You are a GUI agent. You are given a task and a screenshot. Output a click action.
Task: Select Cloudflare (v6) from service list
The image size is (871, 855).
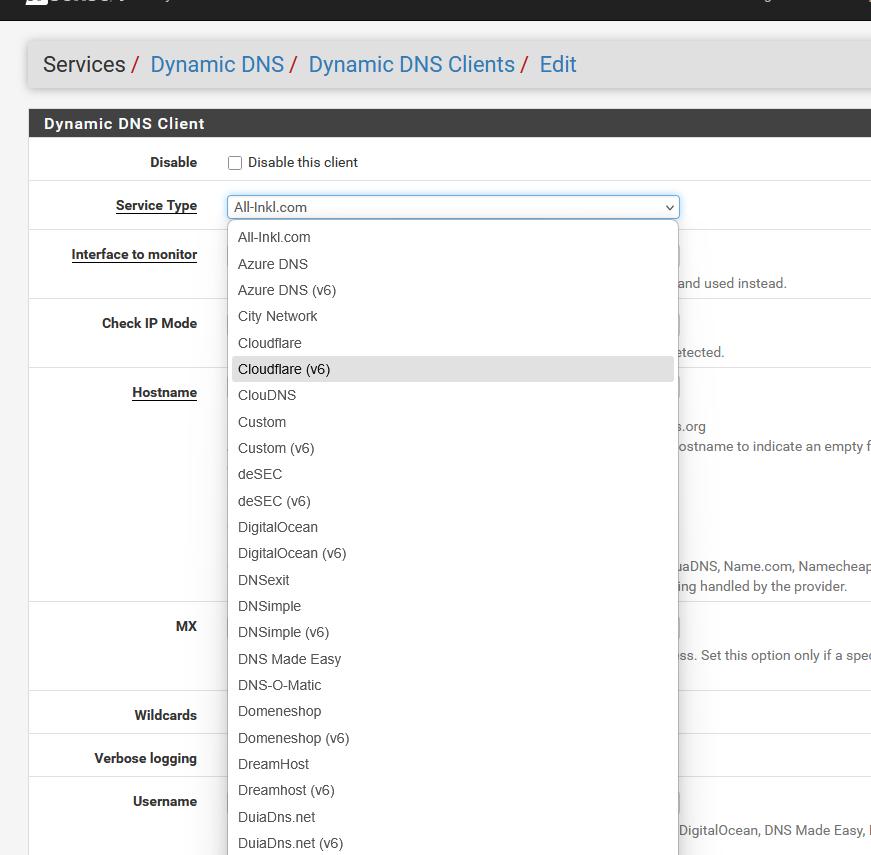pos(284,369)
